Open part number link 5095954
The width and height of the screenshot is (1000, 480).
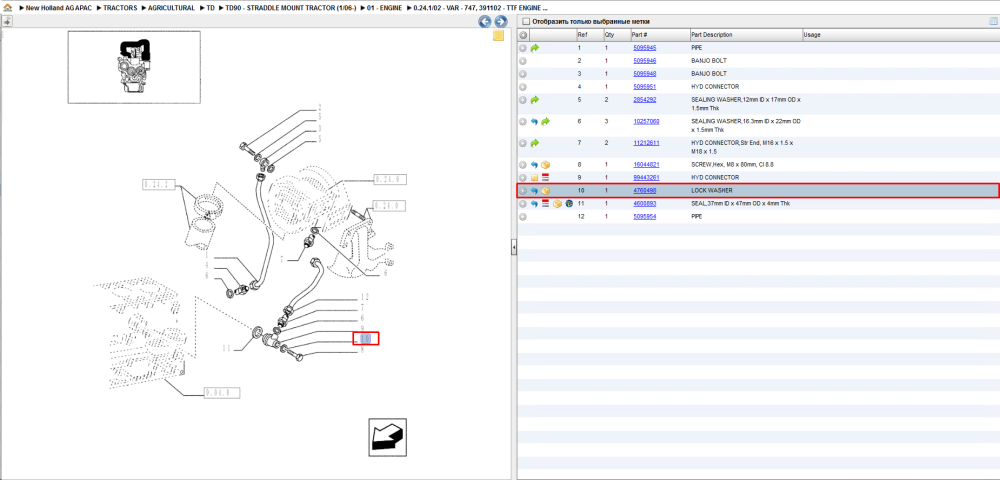pyautogui.click(x=644, y=217)
